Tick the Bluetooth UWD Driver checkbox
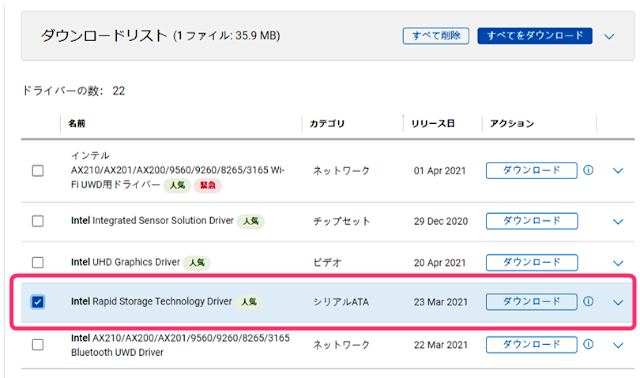This screenshot has height=378, width=640. click(38, 345)
